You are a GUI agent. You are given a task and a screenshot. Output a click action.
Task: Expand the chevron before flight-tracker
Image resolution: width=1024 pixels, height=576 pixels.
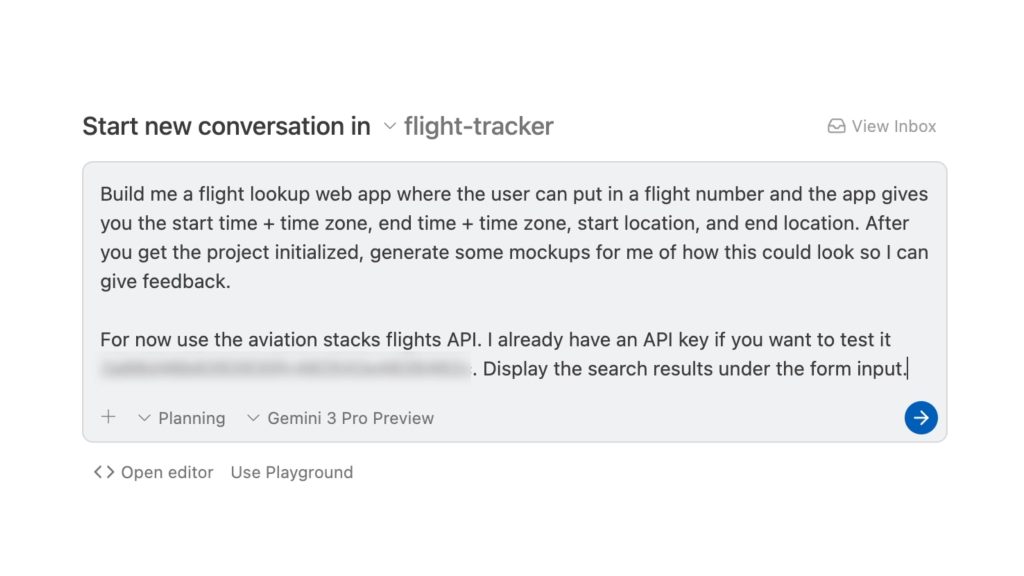point(390,127)
